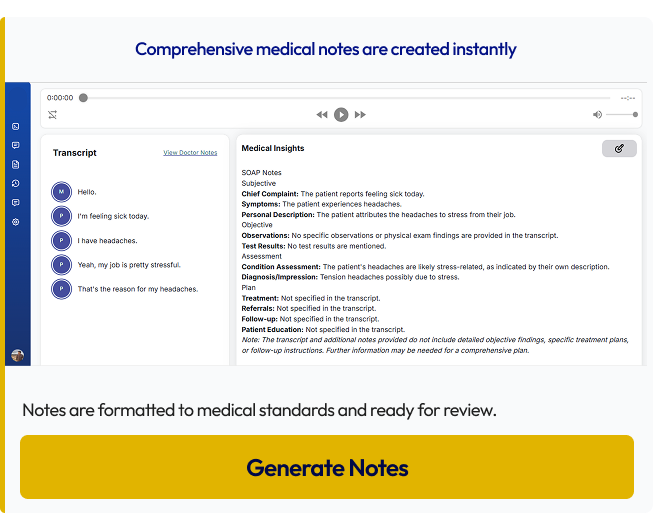The image size is (653, 513).
Task: Open the View Doctor Notes link
Action: 190,153
